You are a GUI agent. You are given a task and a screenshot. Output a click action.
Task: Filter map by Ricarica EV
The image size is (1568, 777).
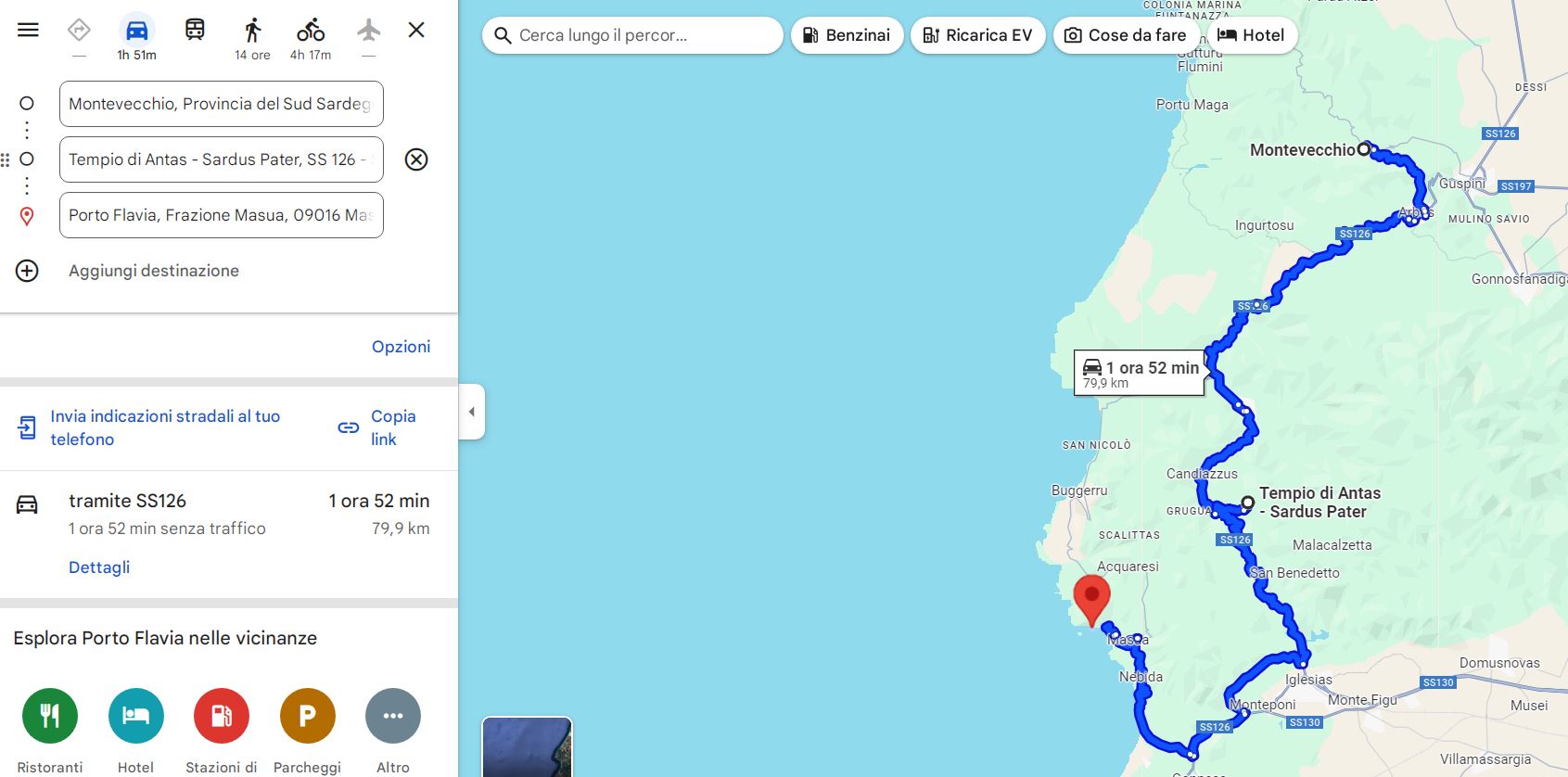click(977, 35)
